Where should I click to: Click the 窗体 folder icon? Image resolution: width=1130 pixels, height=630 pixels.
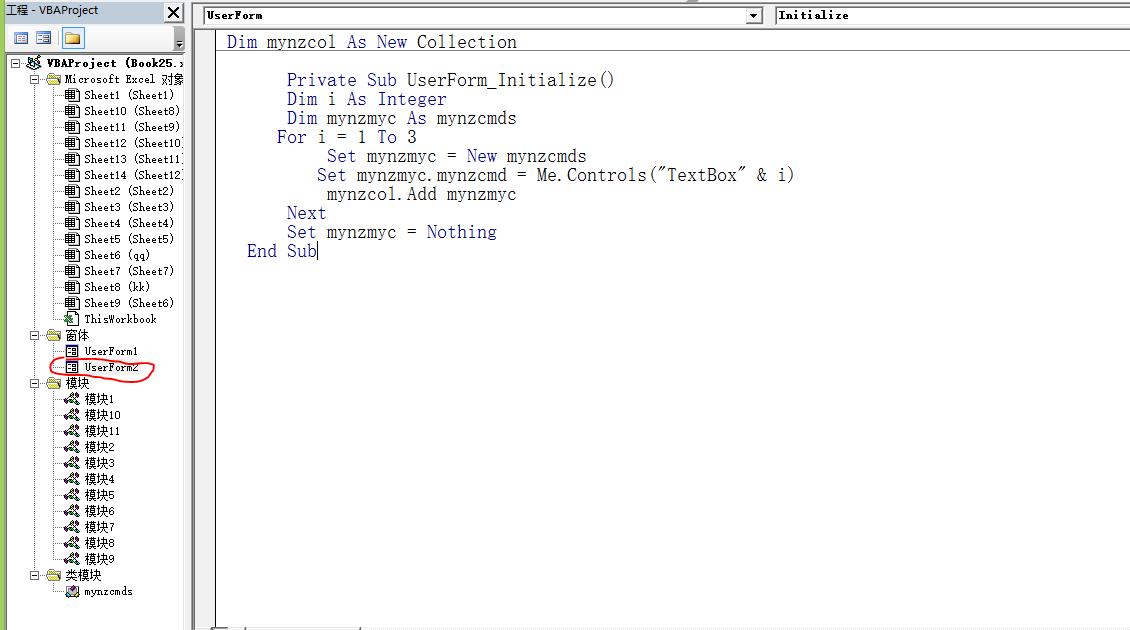click(53, 335)
